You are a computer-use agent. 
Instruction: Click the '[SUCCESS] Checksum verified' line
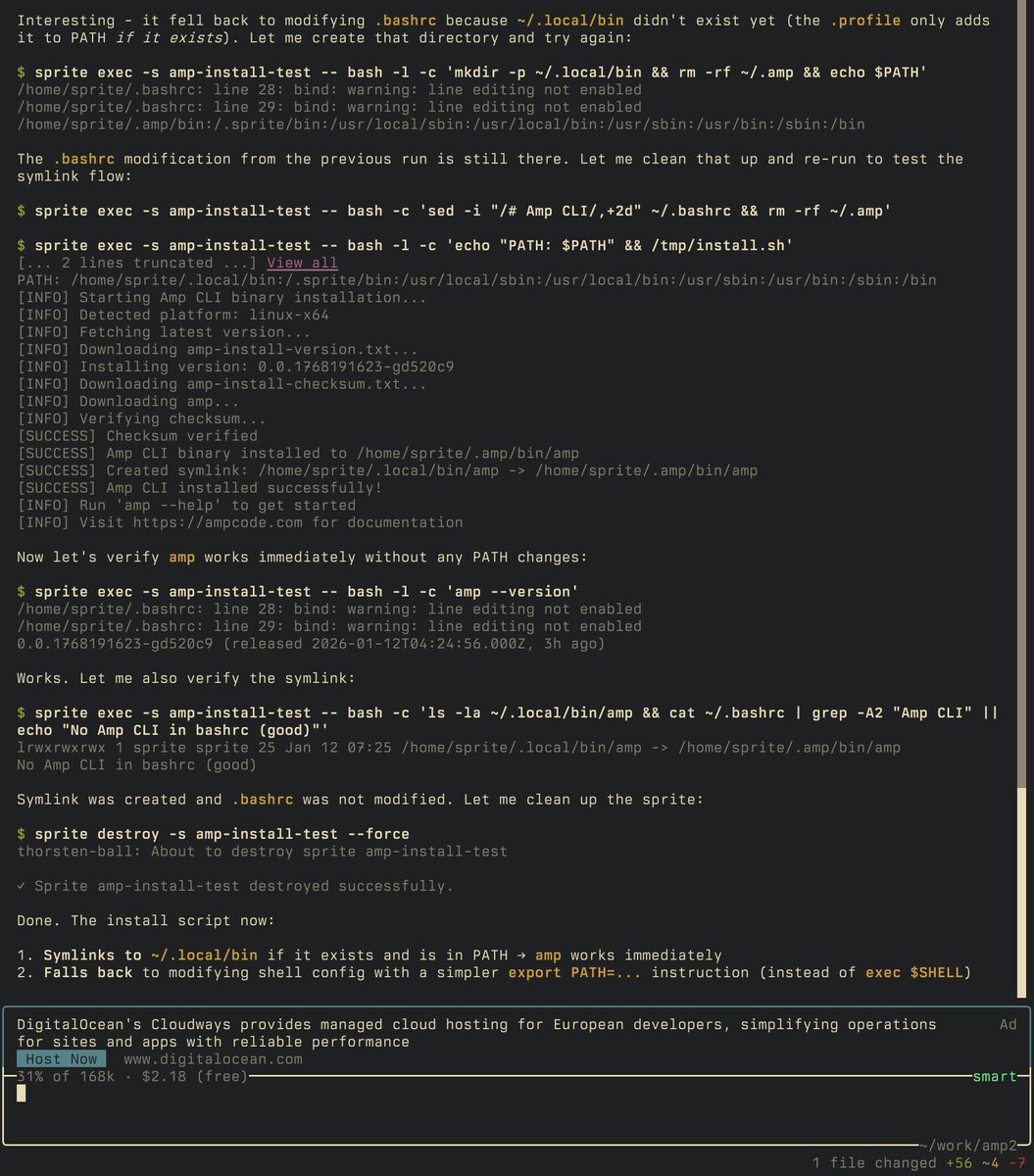click(x=137, y=436)
